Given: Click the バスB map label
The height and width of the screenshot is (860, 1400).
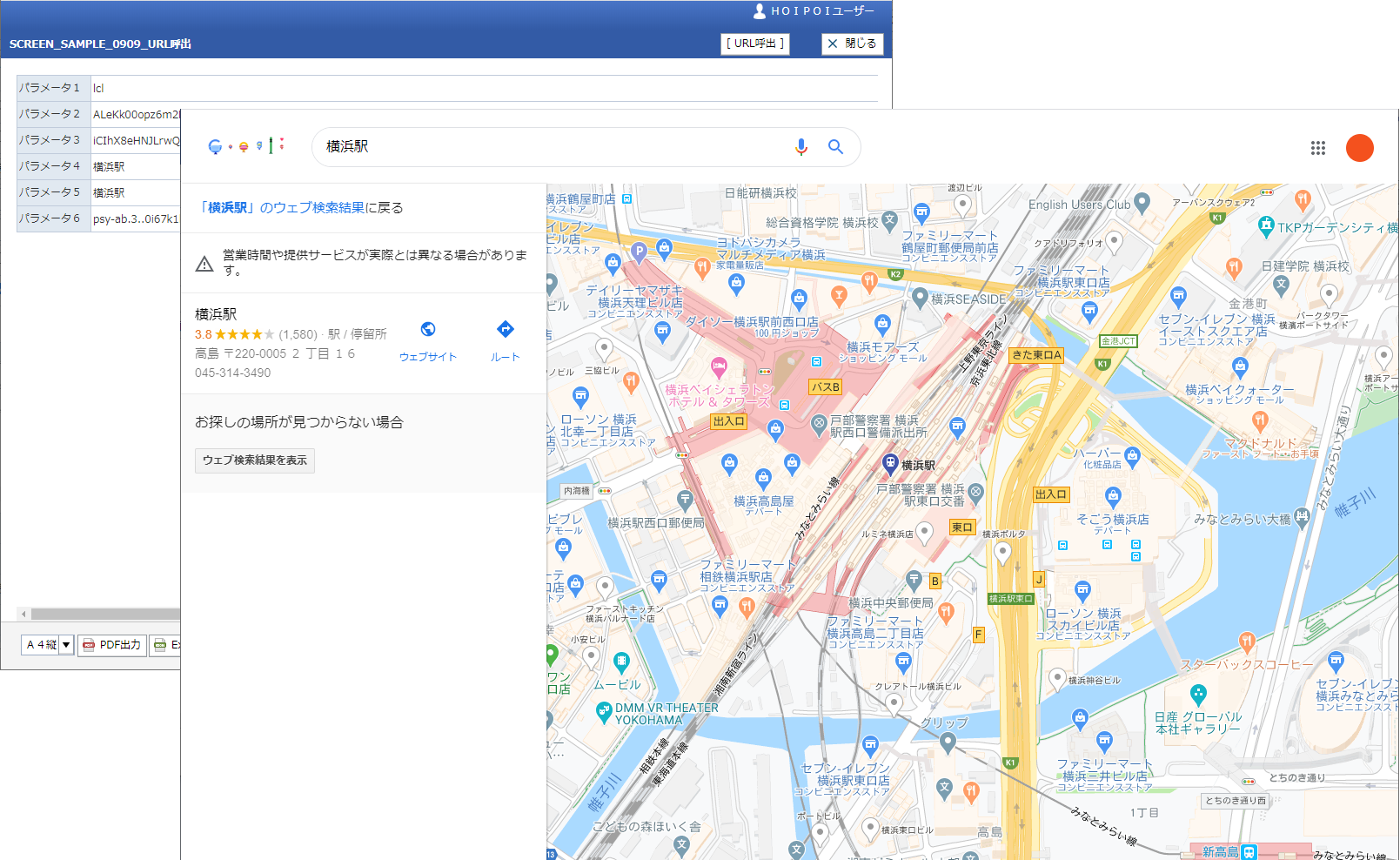Looking at the screenshot, I should point(826,387).
